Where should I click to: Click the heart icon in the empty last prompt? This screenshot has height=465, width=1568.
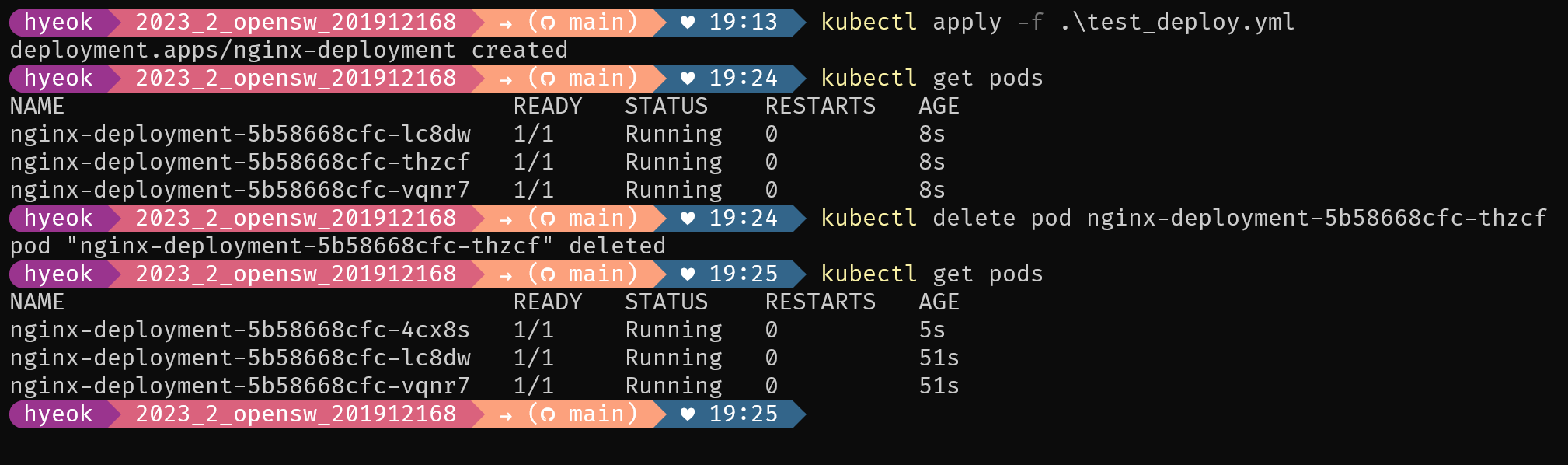point(688,414)
